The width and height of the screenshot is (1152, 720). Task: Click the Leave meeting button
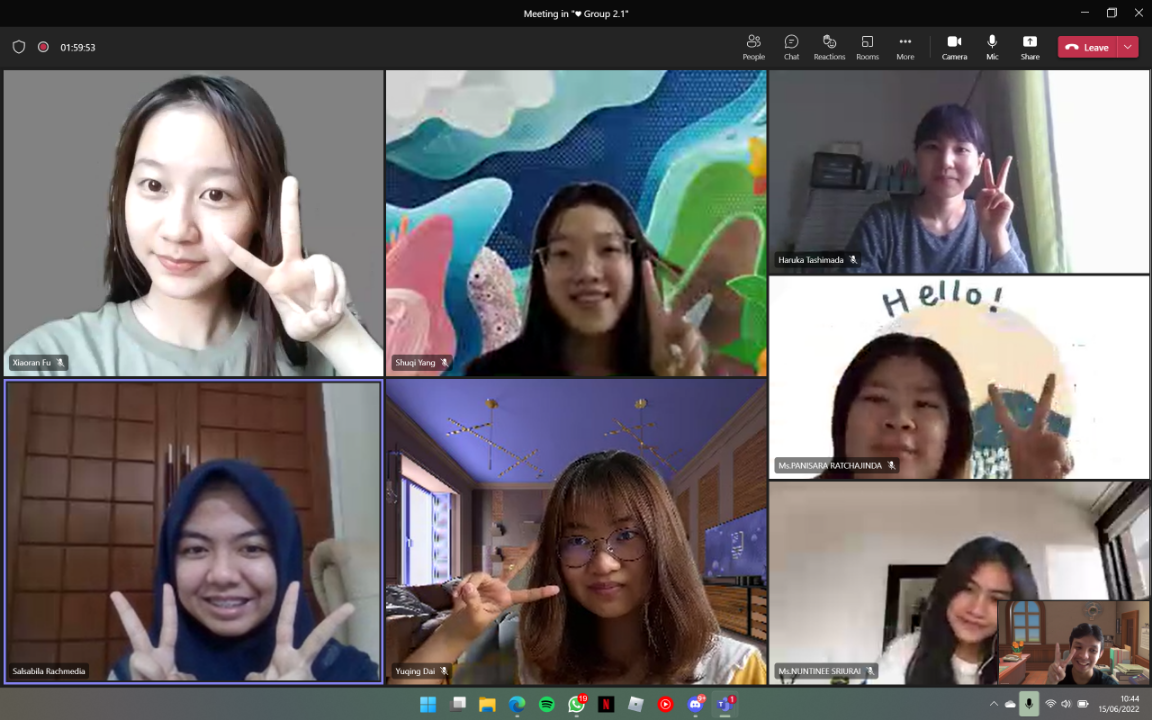pyautogui.click(x=1088, y=47)
